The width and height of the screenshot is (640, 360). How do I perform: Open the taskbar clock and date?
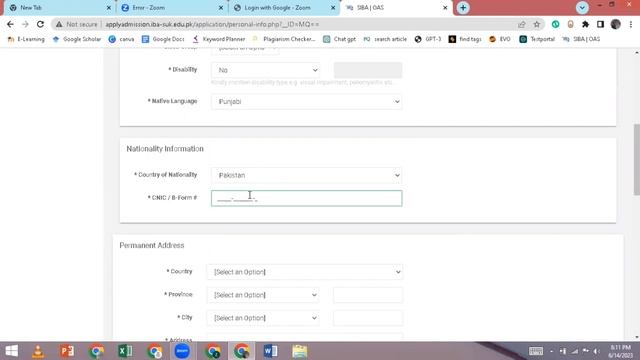point(620,351)
